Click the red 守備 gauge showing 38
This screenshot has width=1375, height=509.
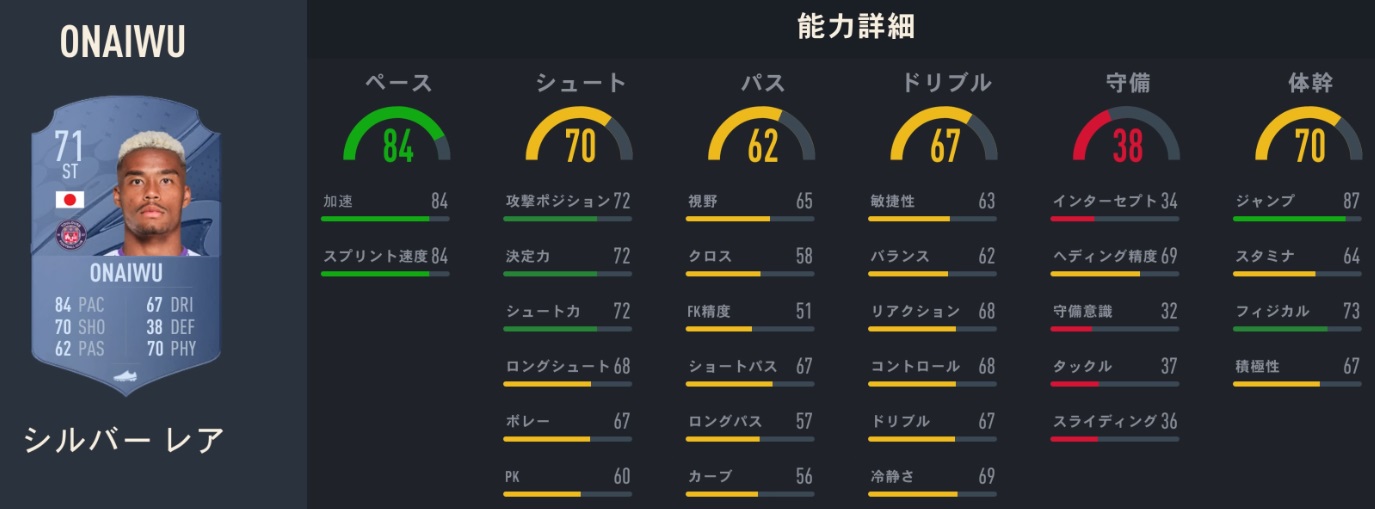[x=1127, y=137]
